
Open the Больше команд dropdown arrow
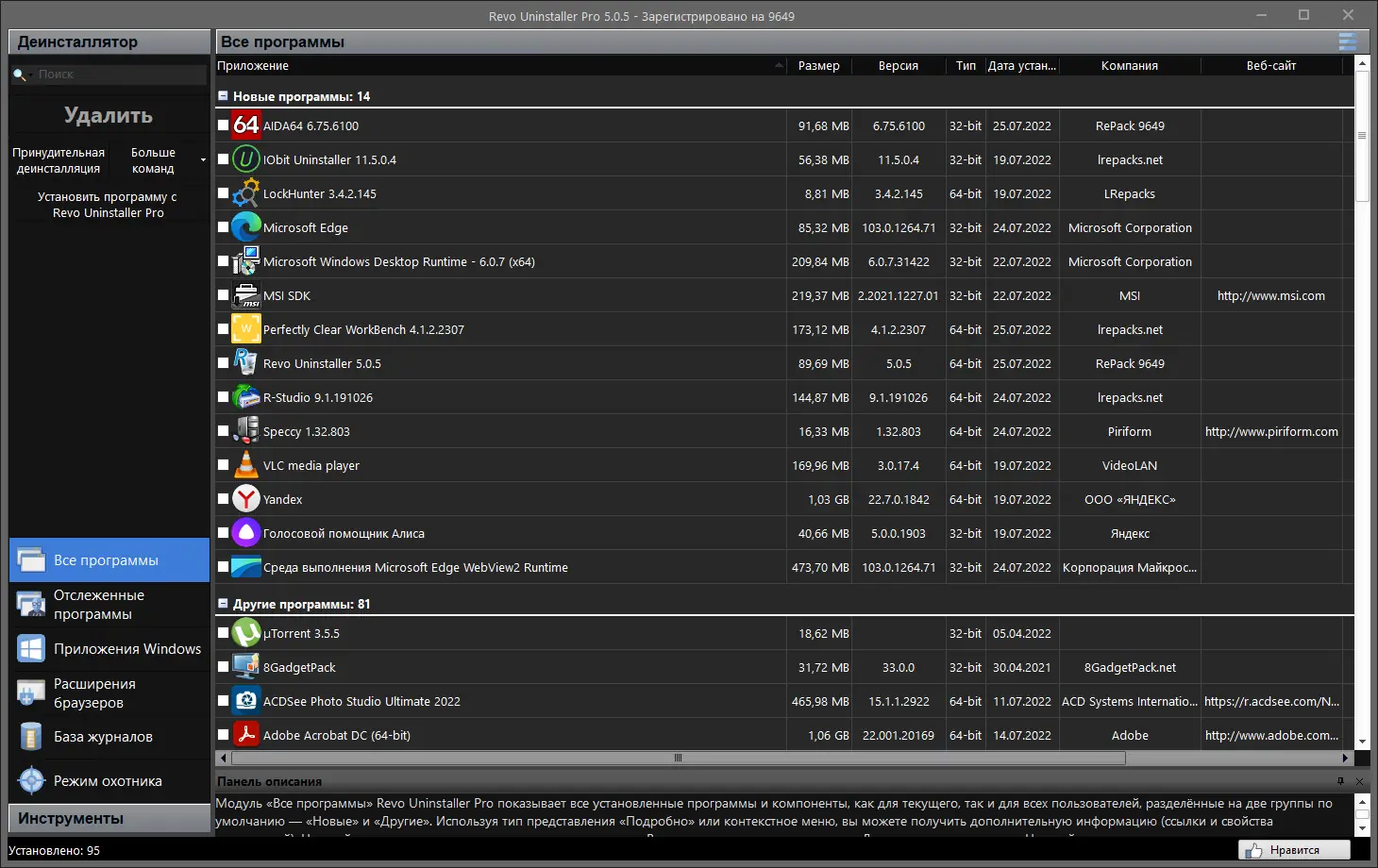203,160
